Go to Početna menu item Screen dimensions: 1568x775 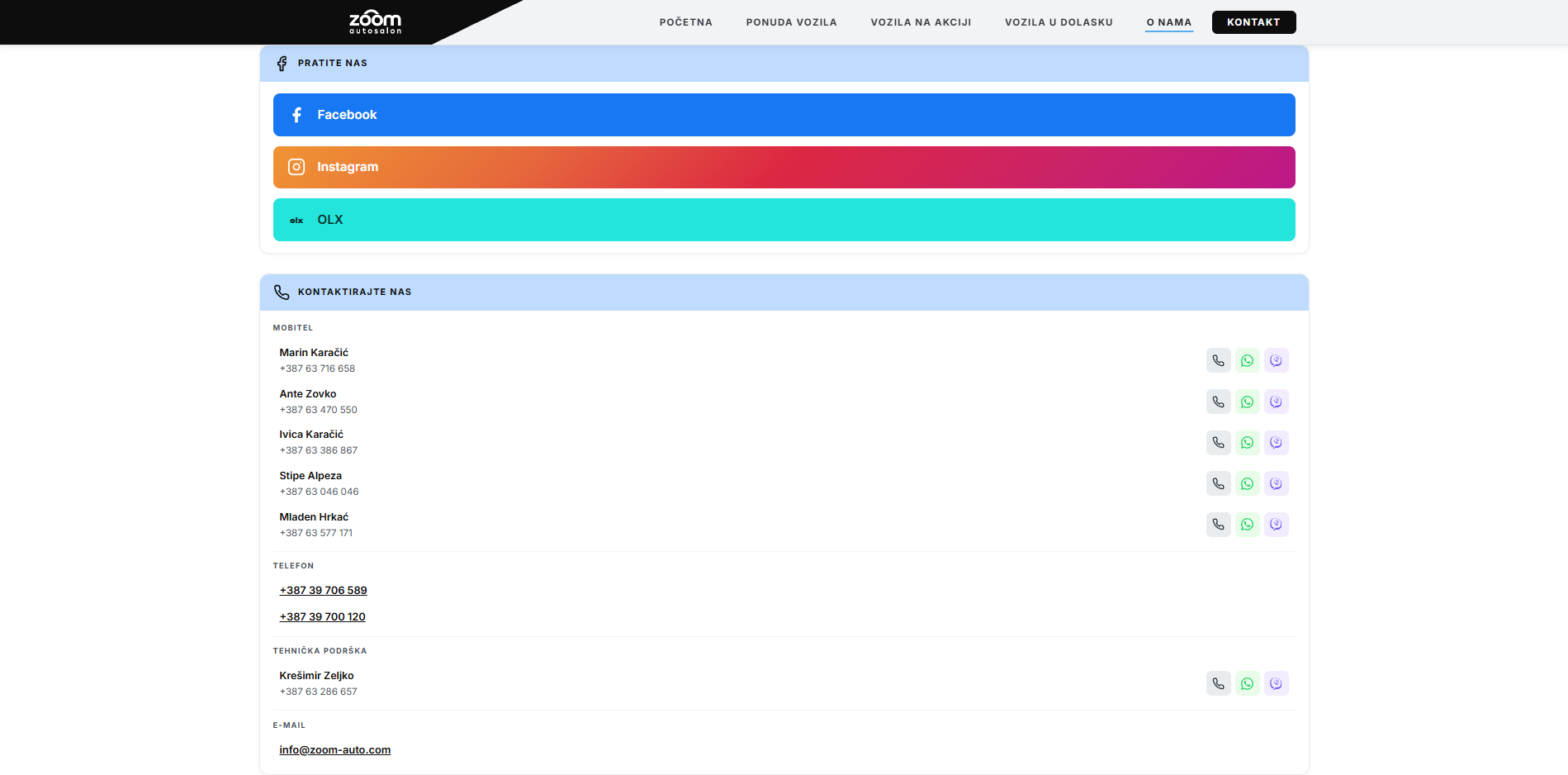(685, 22)
